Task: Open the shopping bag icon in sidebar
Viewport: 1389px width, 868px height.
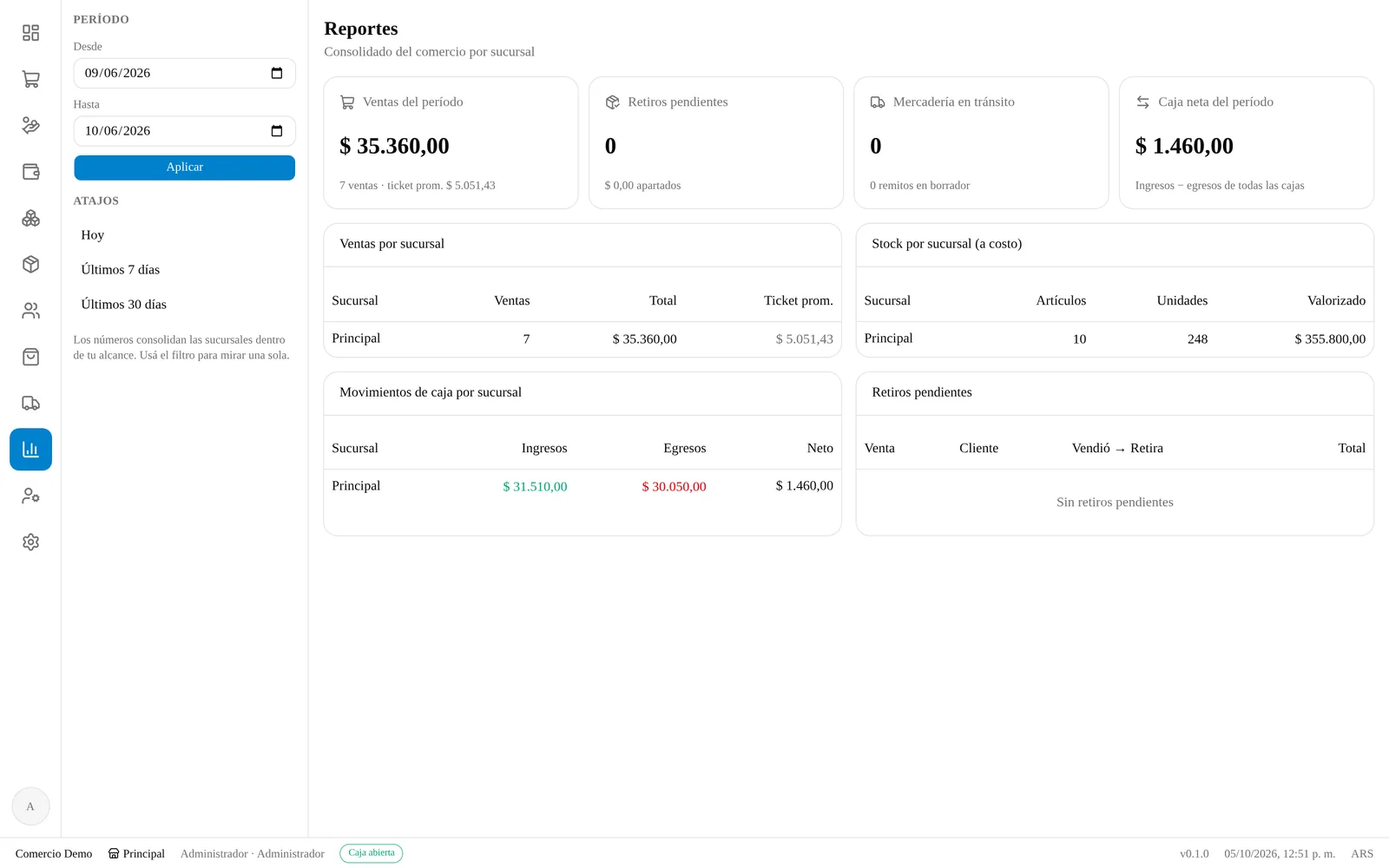Action: (30, 357)
